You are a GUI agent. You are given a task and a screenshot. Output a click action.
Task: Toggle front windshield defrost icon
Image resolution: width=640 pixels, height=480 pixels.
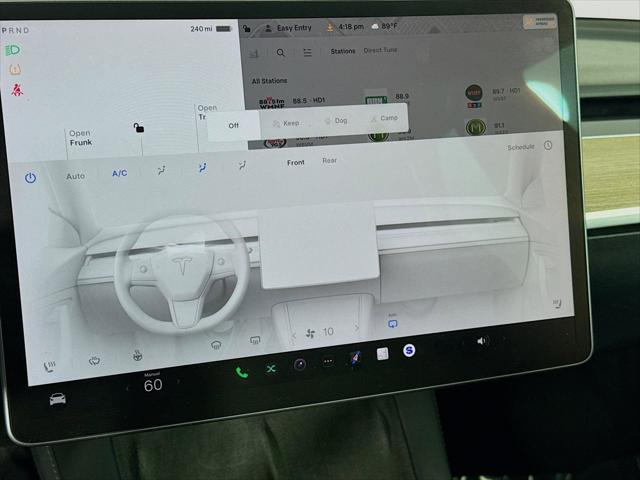[216, 345]
